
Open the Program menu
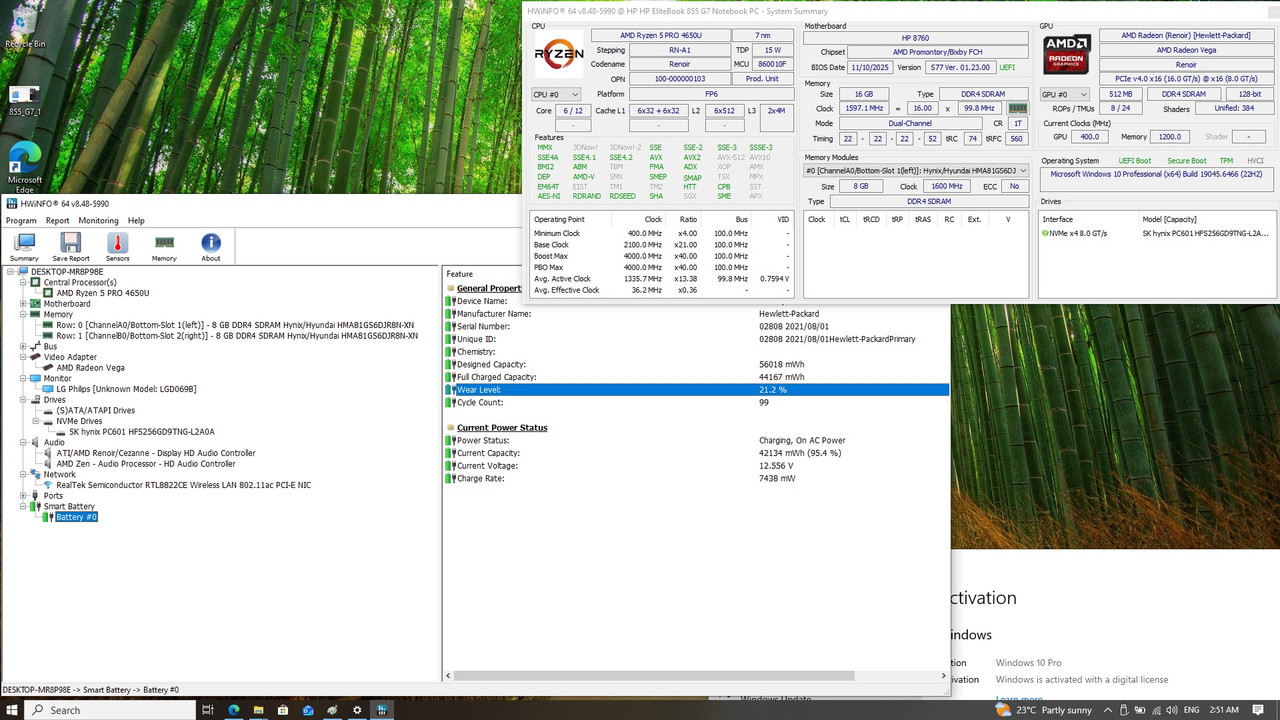21,221
